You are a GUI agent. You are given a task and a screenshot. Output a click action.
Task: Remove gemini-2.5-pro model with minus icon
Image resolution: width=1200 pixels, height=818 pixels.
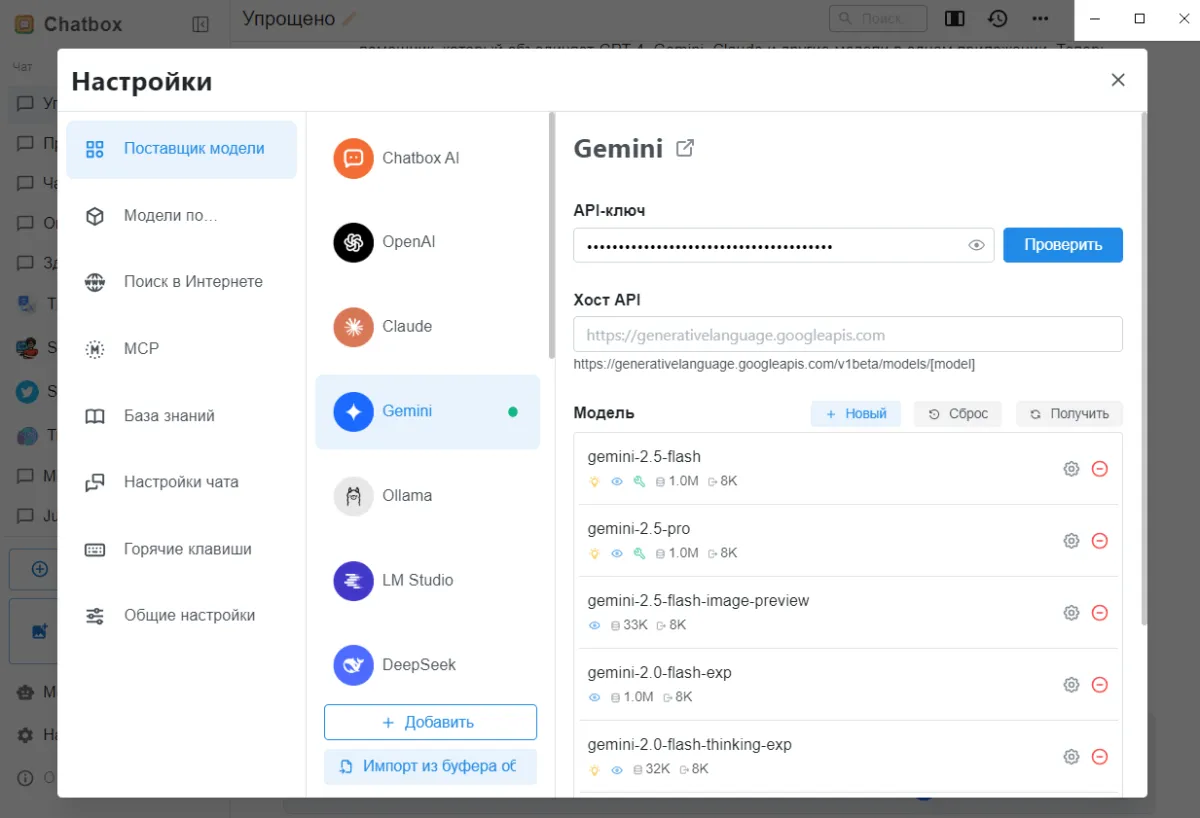(x=1099, y=541)
